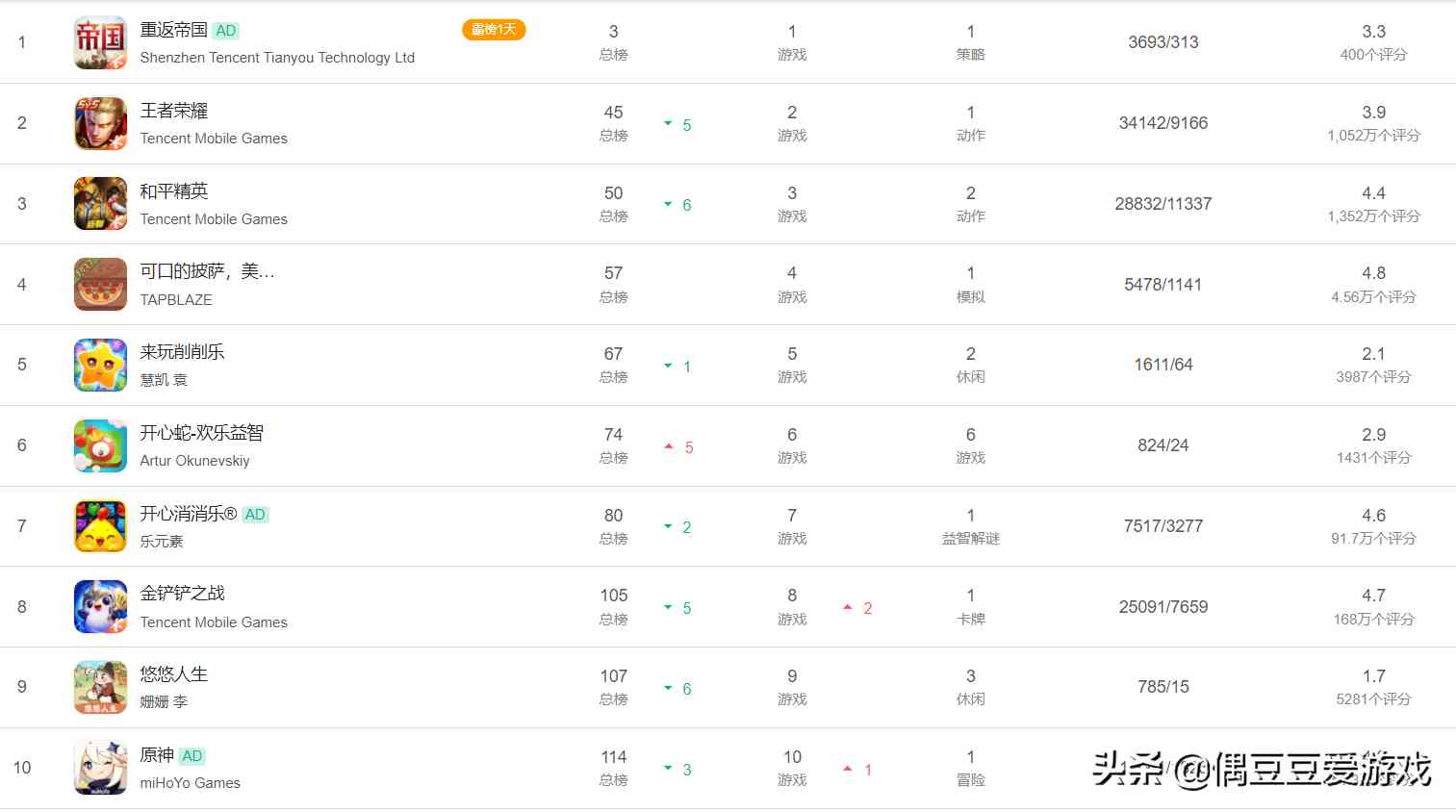Open the 1,052万个评分 rating count

pyautogui.click(x=1374, y=136)
